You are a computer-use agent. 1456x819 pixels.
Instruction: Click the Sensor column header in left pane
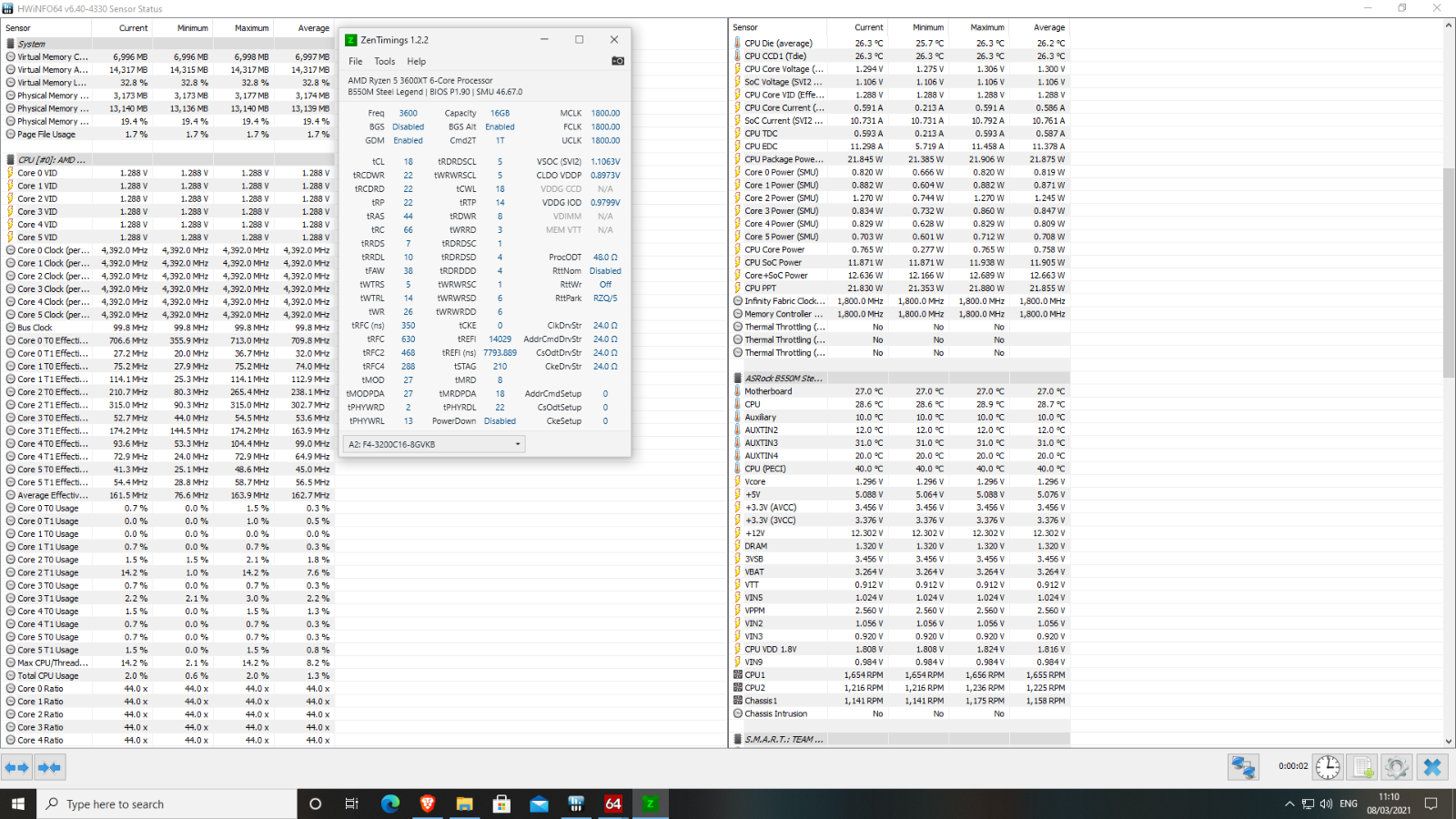45,28
